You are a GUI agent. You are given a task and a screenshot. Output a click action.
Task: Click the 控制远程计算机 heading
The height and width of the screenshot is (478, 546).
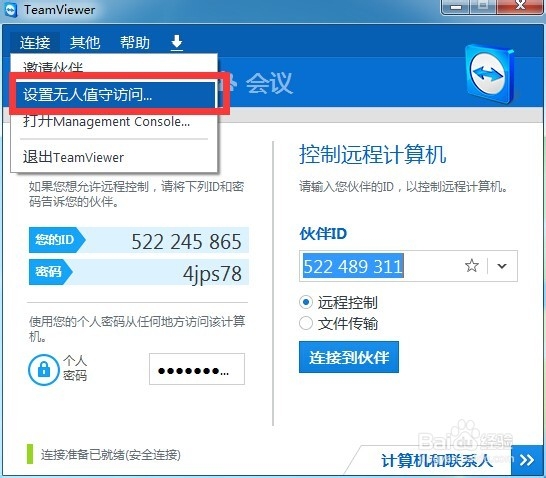click(373, 154)
